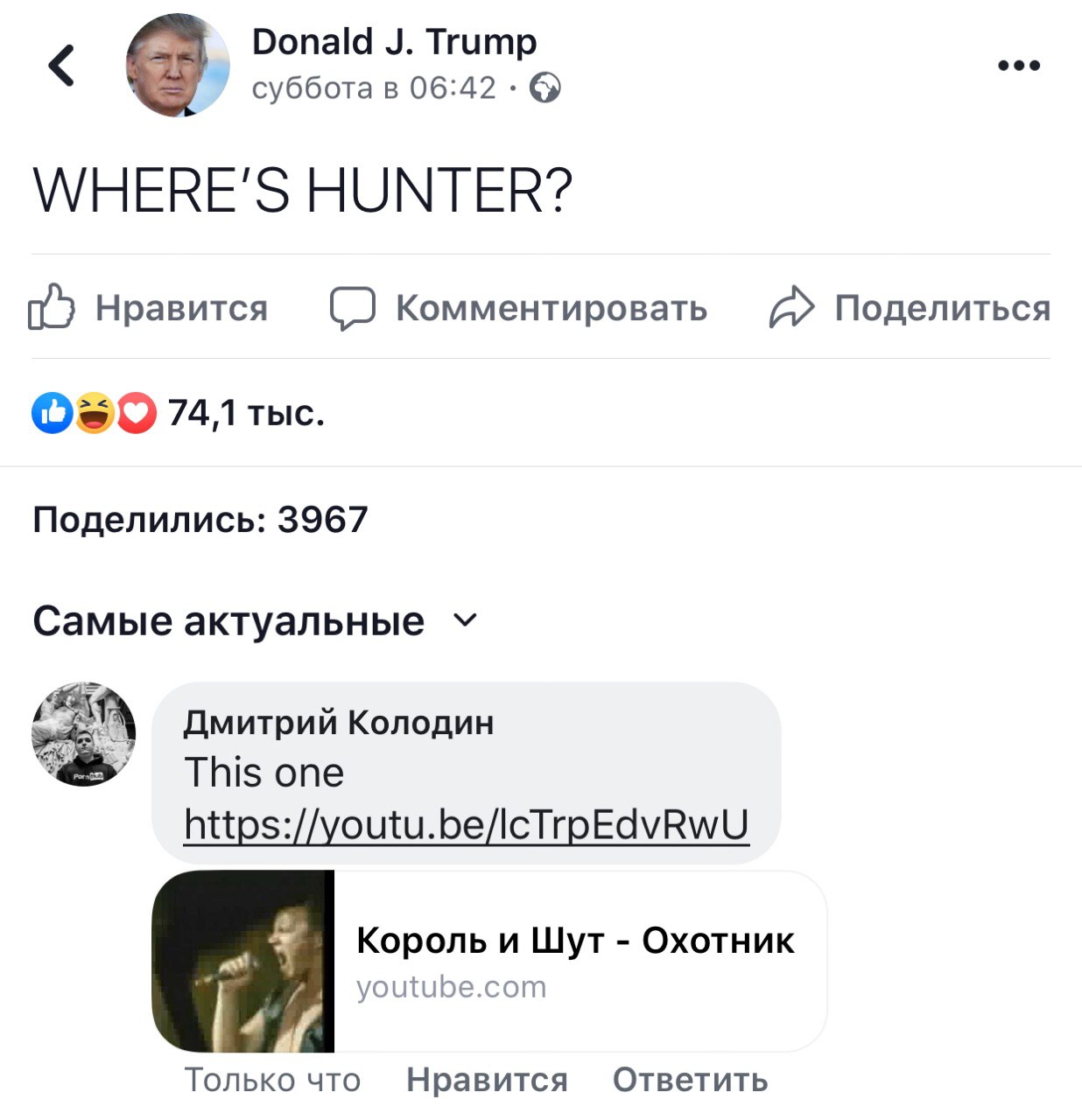The height and width of the screenshot is (1120, 1082).
Task: Open the youtu.be link in comment
Action: click(466, 824)
